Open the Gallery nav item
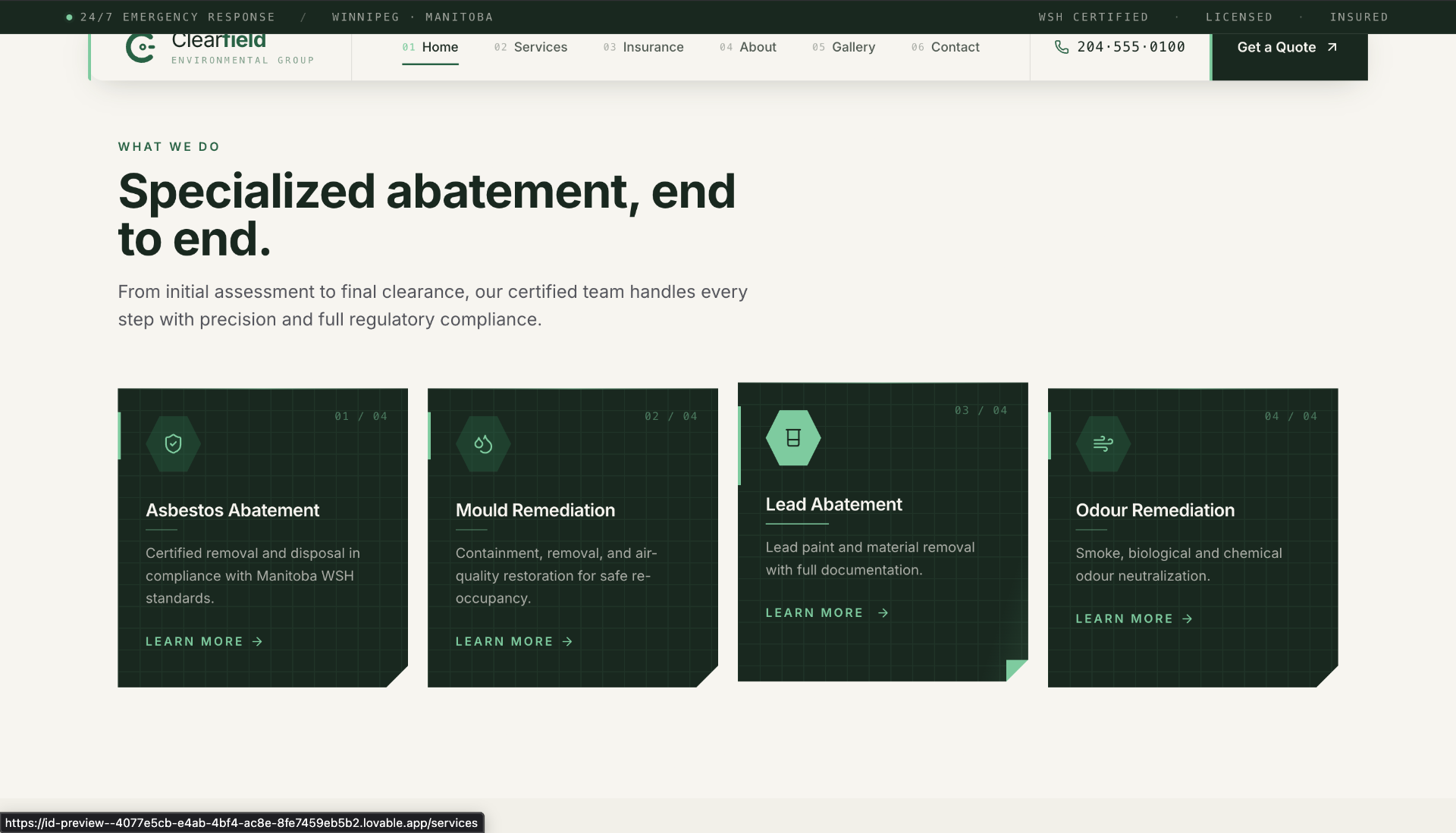Viewport: 1456px width, 833px height. (843, 47)
